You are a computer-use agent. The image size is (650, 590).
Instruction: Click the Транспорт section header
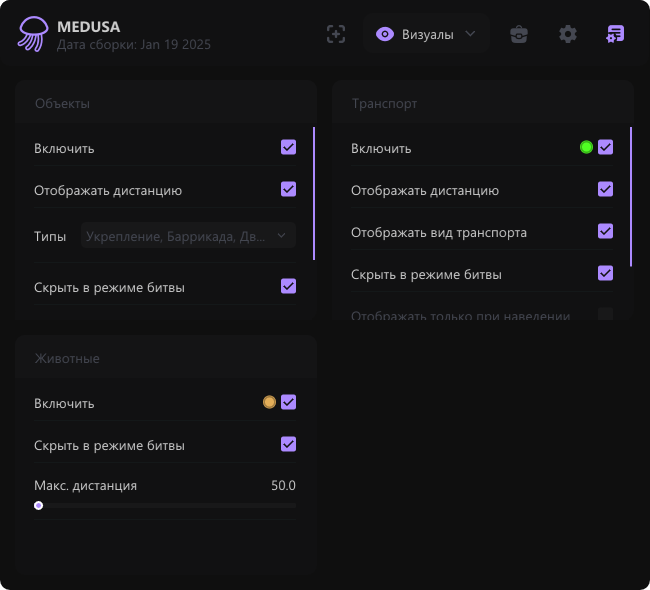tap(384, 103)
